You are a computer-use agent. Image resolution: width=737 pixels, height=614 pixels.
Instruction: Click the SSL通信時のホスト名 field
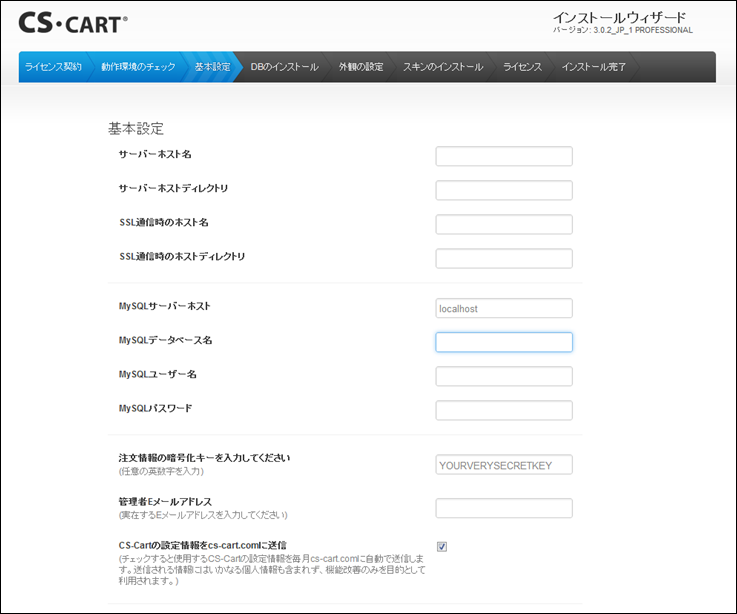point(504,224)
